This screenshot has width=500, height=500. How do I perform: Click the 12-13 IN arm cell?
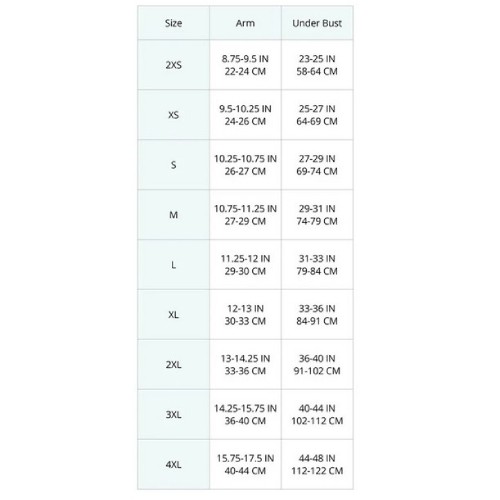245,315
